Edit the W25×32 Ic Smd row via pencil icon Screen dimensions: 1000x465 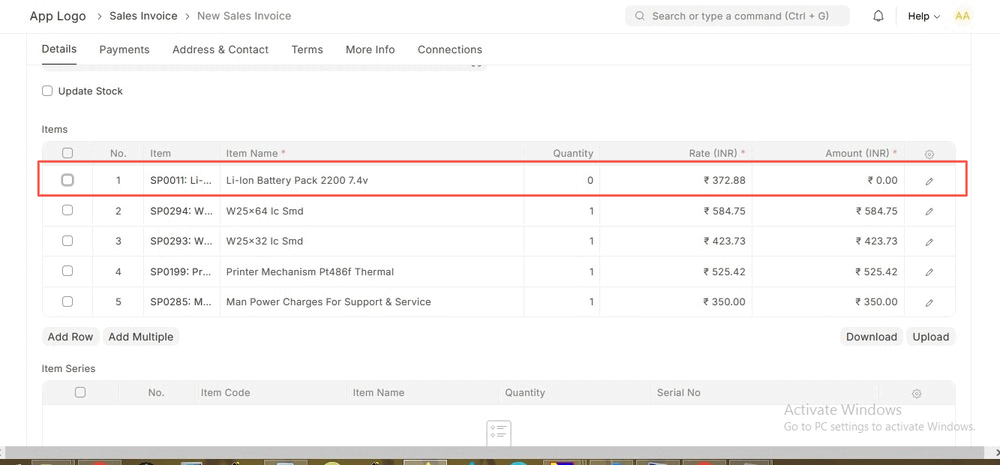pos(929,242)
